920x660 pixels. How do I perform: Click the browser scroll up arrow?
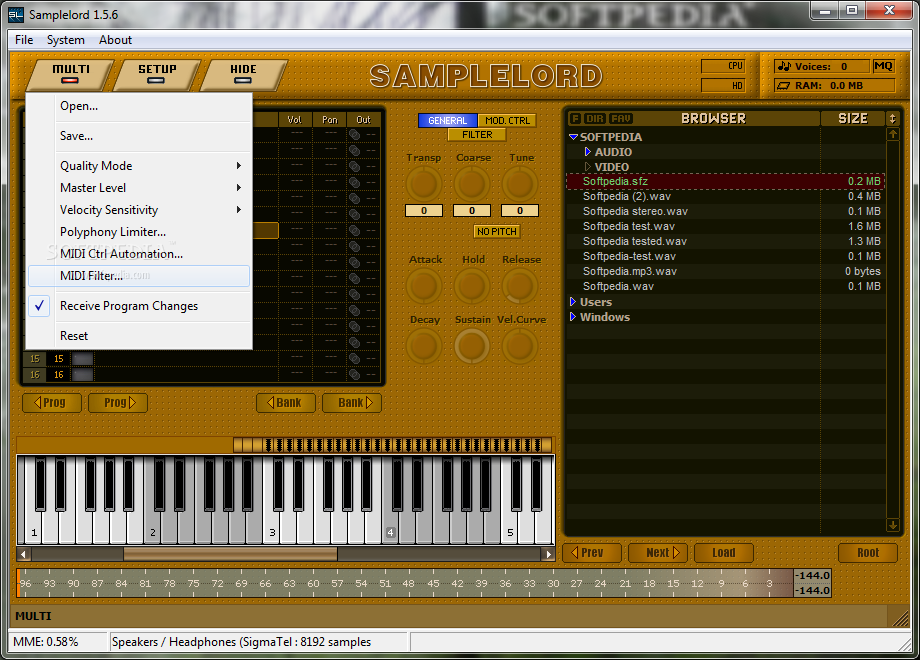[892, 134]
